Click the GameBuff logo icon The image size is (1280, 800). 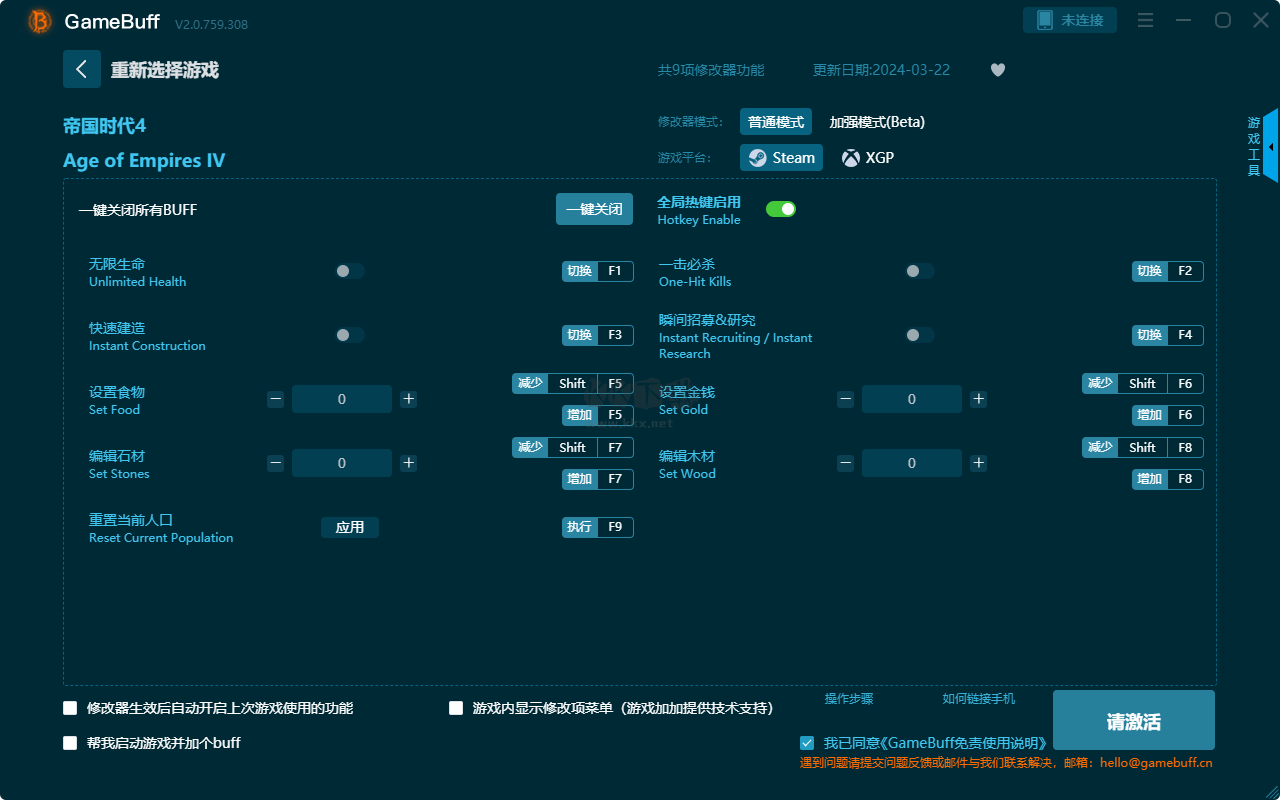(x=40, y=21)
